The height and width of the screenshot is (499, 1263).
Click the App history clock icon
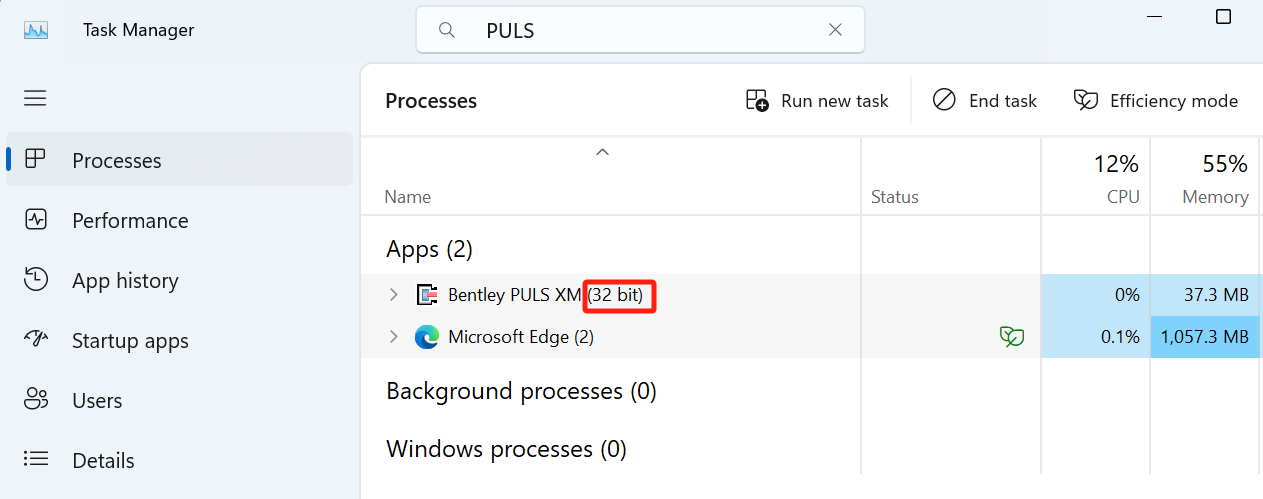coord(36,280)
